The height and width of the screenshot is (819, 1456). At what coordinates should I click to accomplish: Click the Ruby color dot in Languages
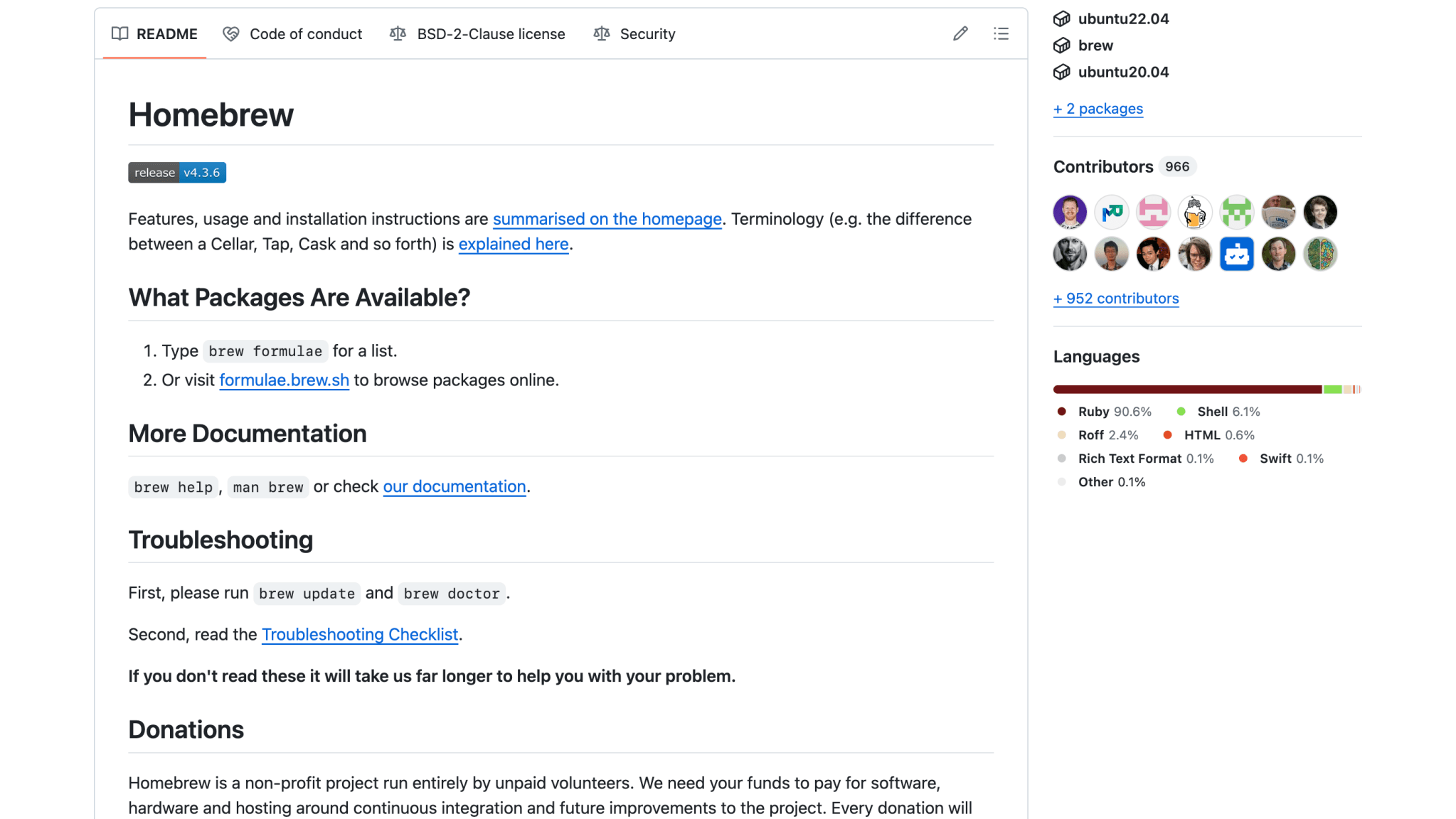pyautogui.click(x=1061, y=412)
